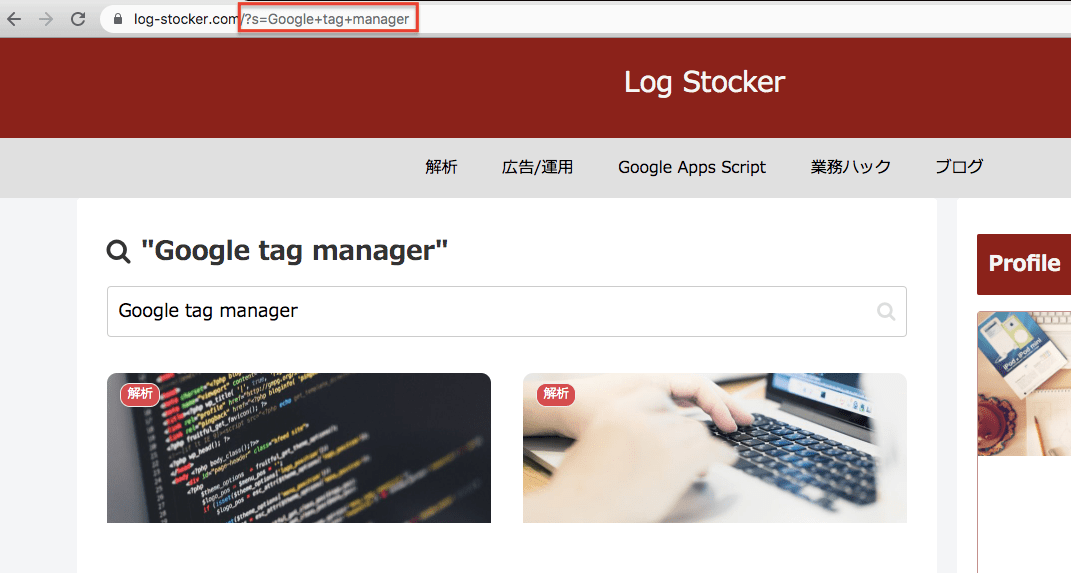Click the "Google tag manager" results heading

coord(294,251)
